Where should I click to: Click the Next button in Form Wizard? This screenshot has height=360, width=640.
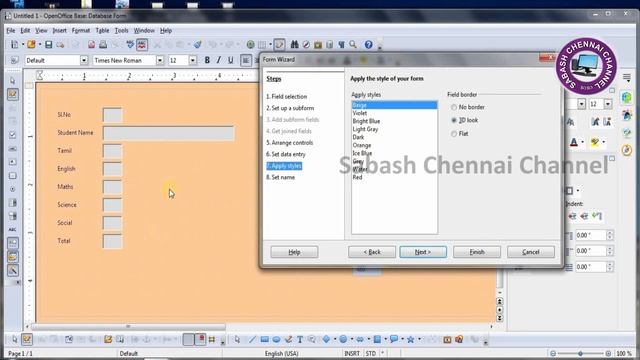click(423, 252)
